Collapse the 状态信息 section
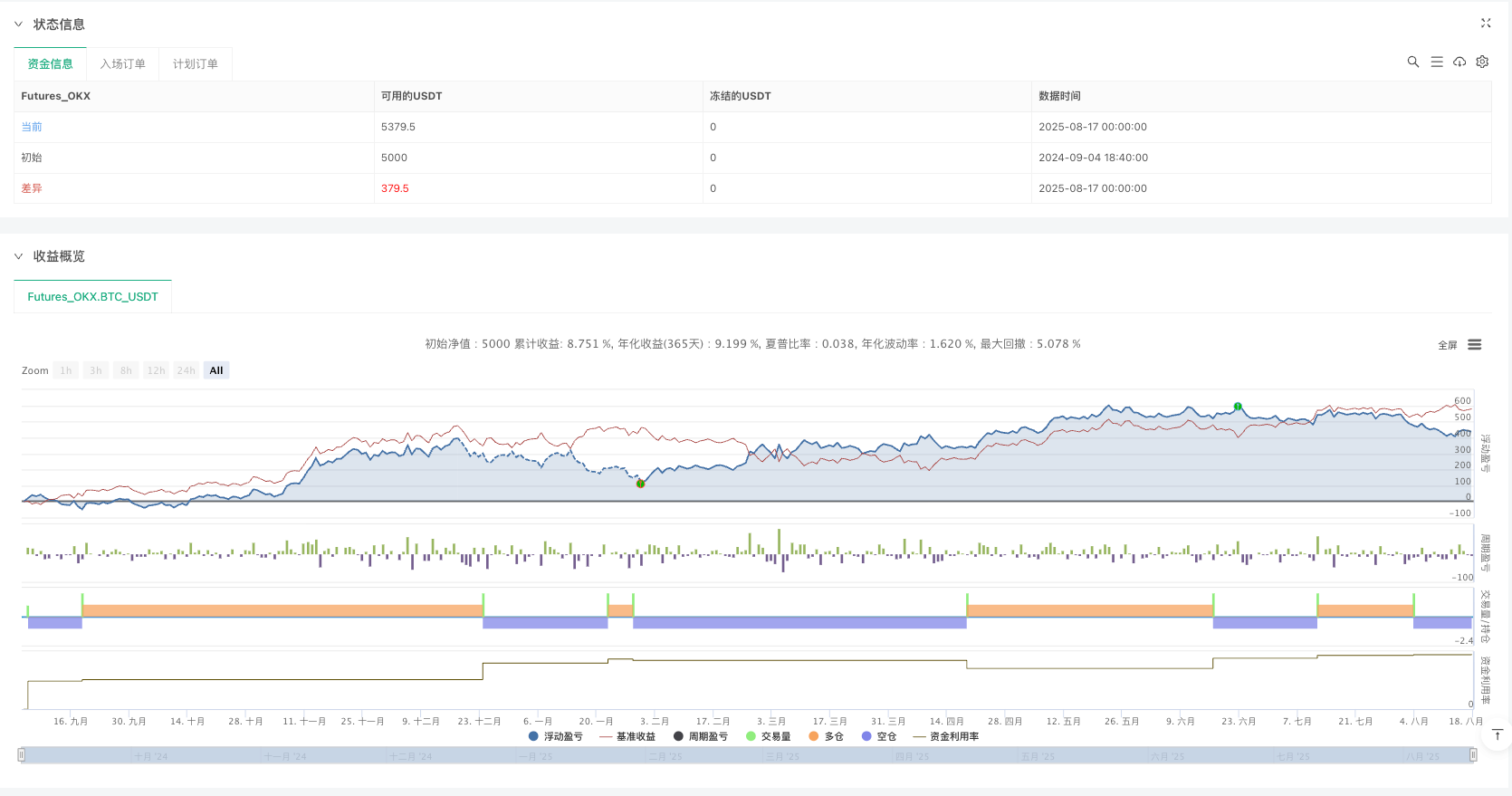The width and height of the screenshot is (1512, 796). (x=18, y=24)
